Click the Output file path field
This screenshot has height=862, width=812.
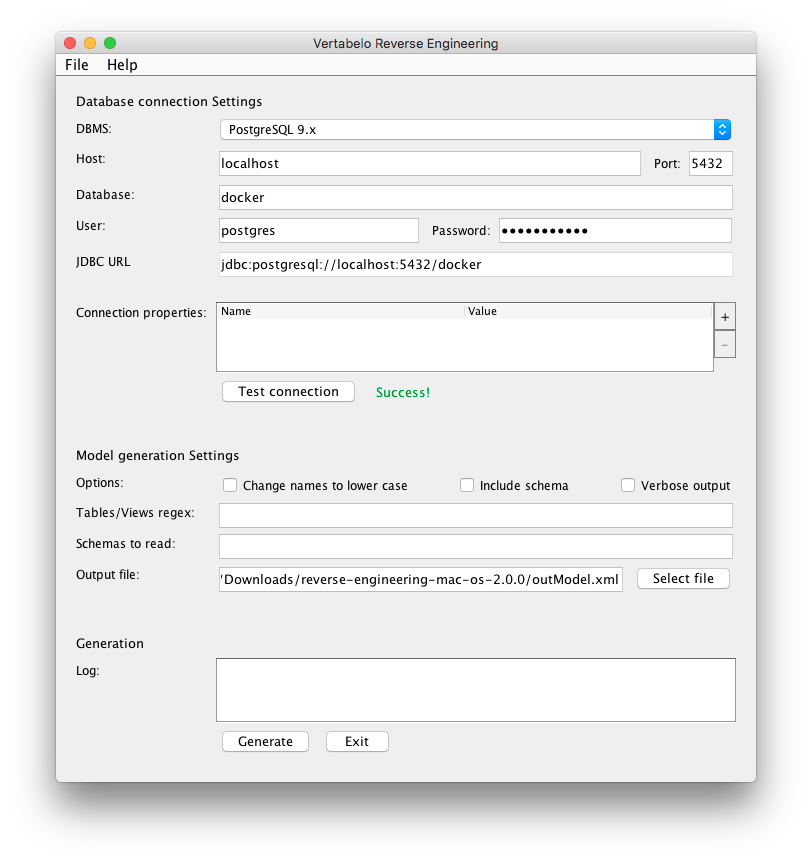coord(421,579)
